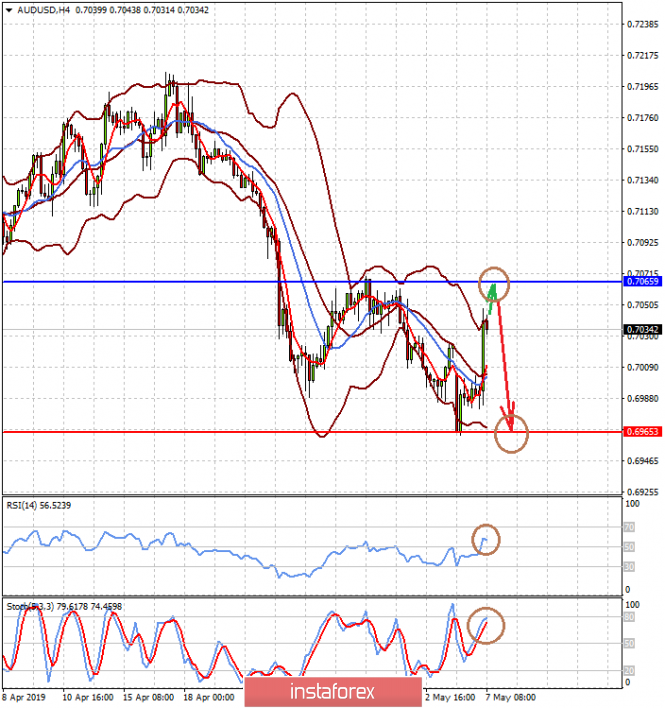This screenshot has height=708, width=665.
Task: Click the circle marker on the blue resistance line
Action: click(x=495, y=284)
